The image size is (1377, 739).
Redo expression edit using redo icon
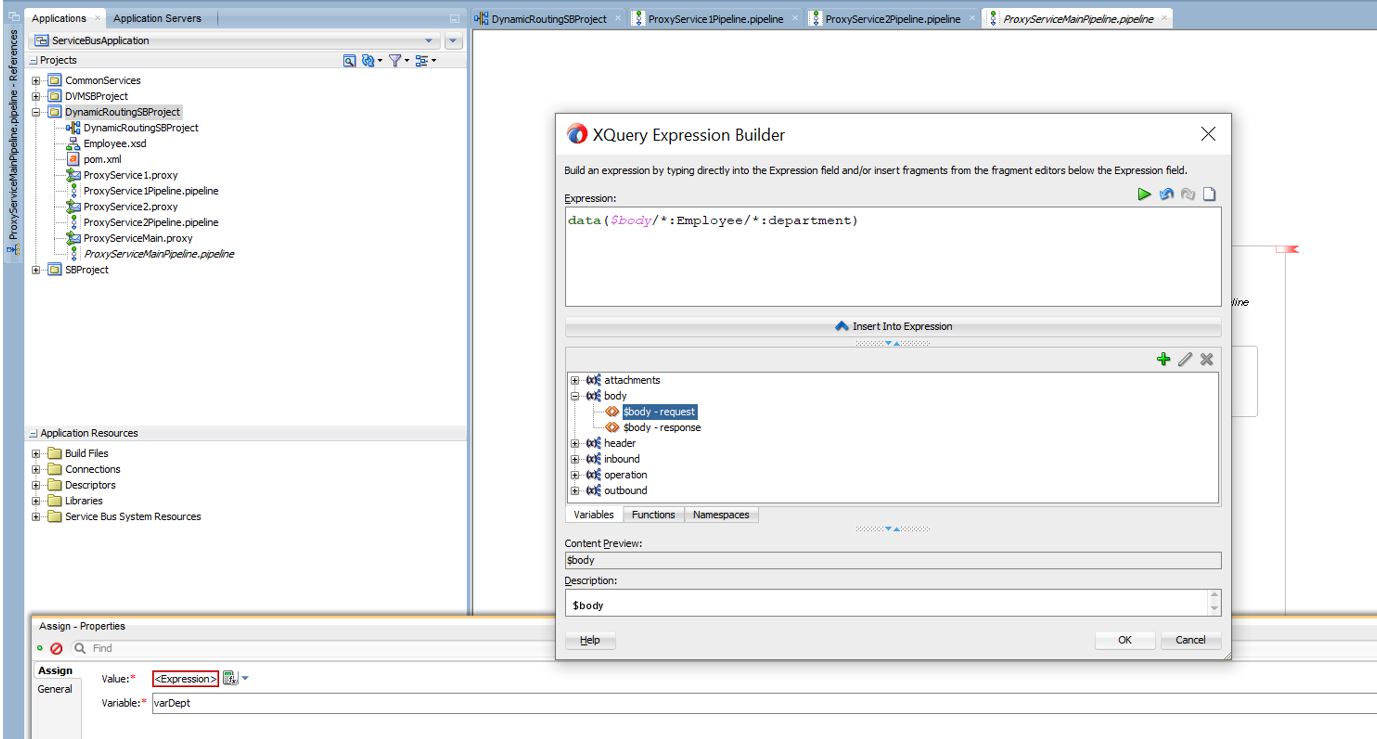coord(1187,194)
